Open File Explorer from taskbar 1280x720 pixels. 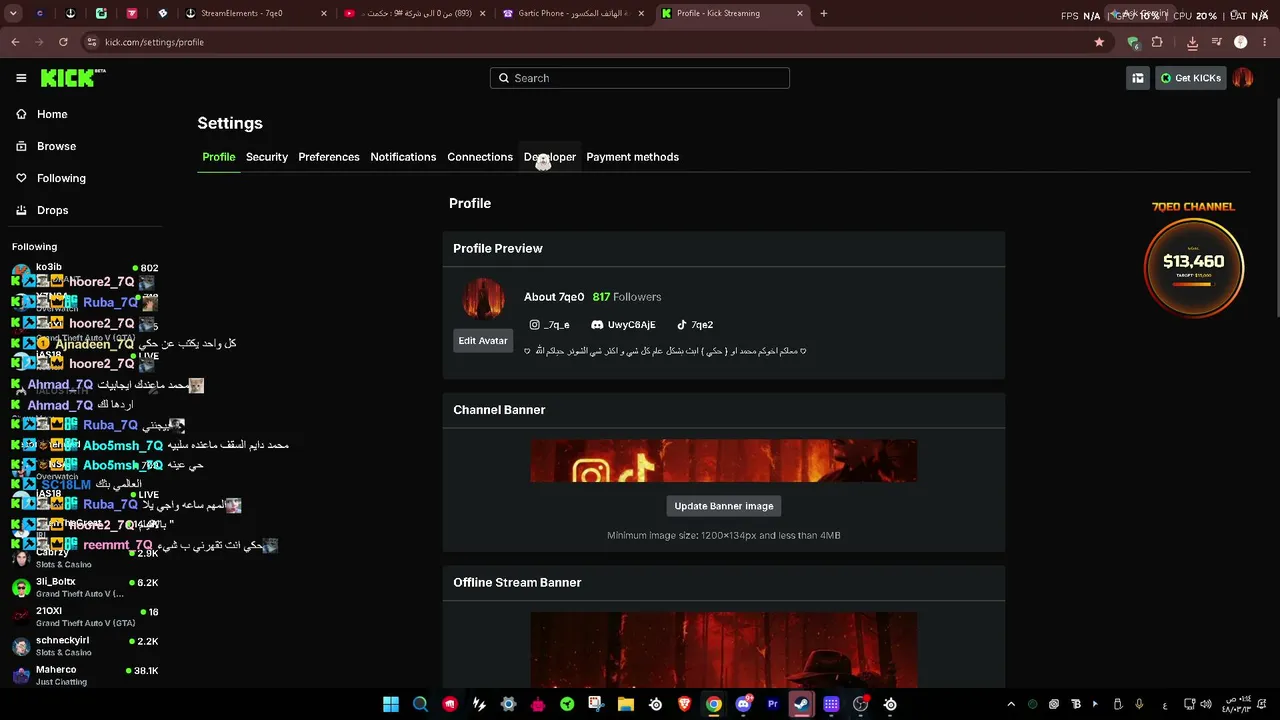[x=626, y=704]
